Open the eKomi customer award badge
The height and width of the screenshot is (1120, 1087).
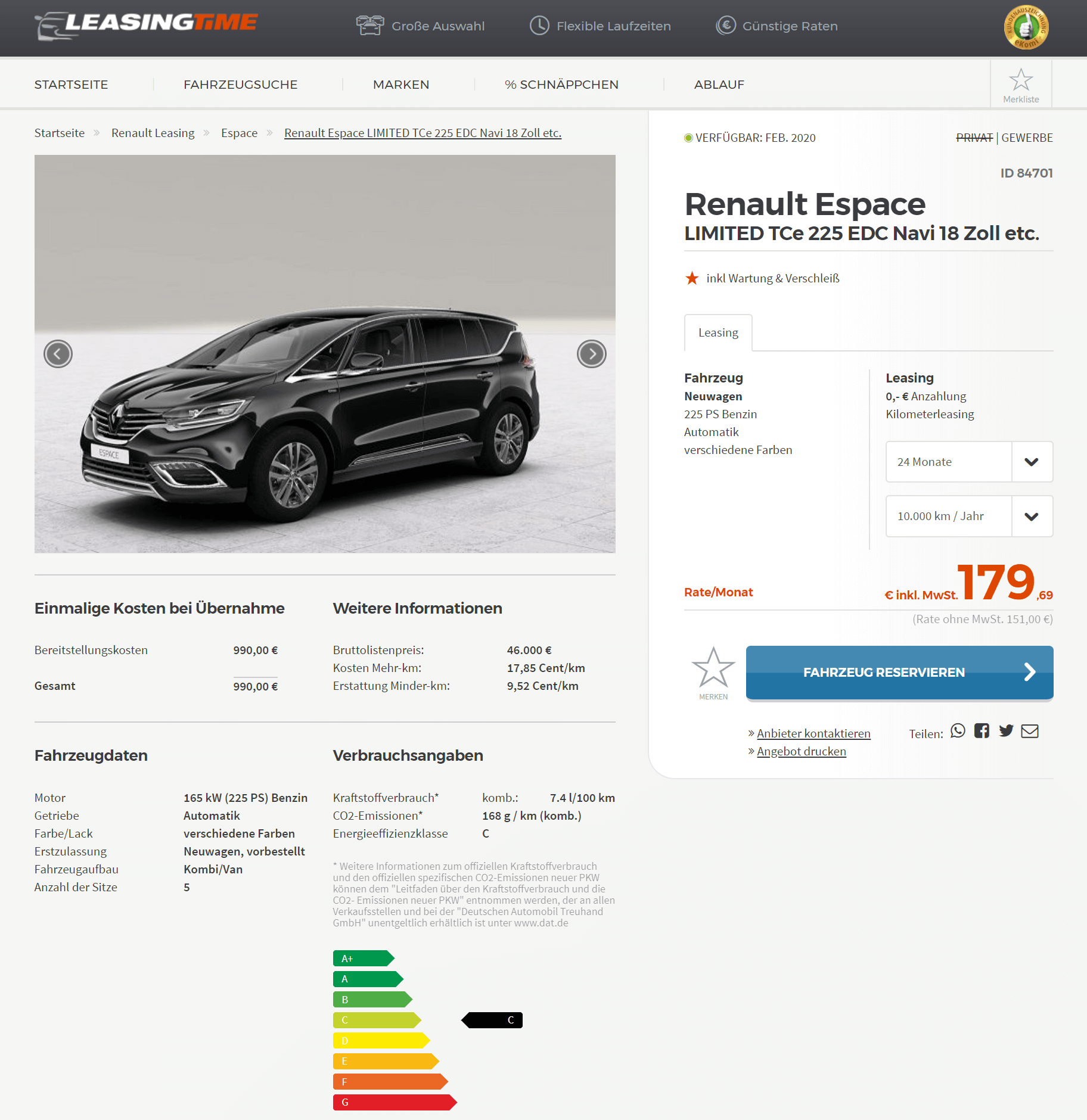[1026, 27]
